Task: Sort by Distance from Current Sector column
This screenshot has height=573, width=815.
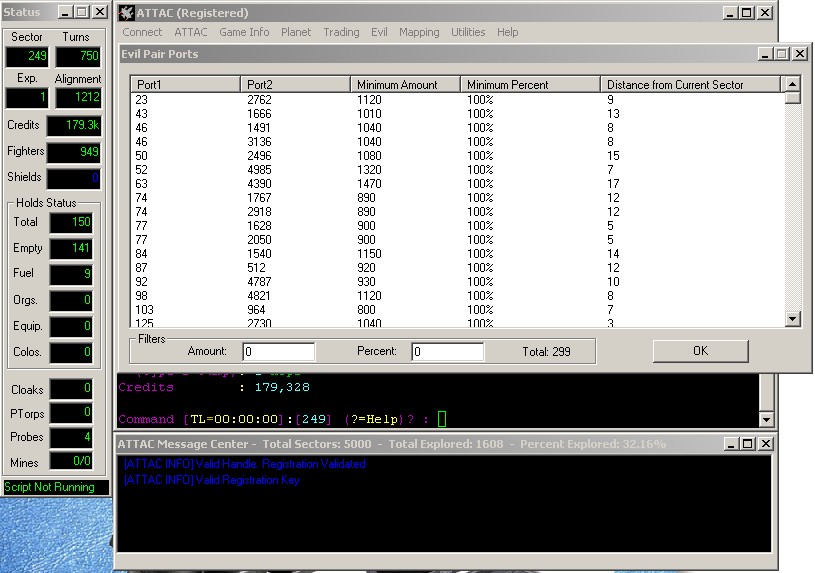Action: pyautogui.click(x=690, y=85)
